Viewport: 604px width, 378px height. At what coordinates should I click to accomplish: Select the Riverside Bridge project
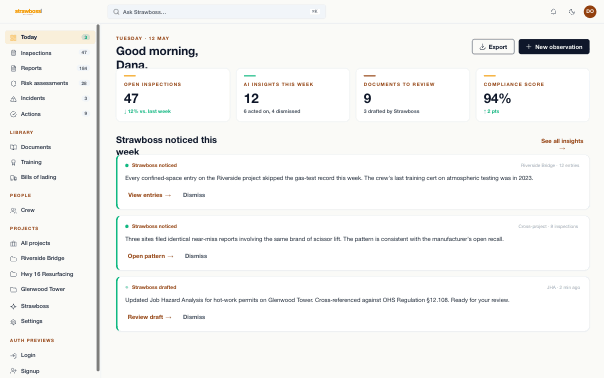click(x=50, y=258)
